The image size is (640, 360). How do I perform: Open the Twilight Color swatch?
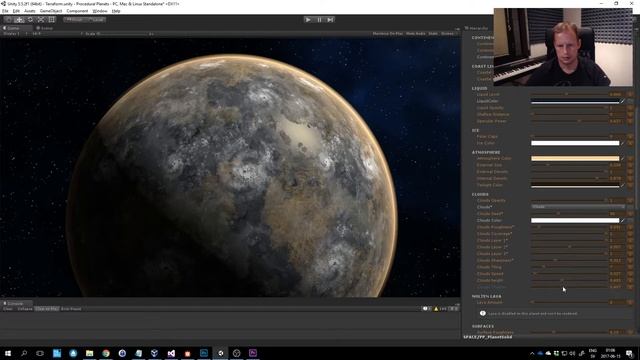tap(575, 185)
